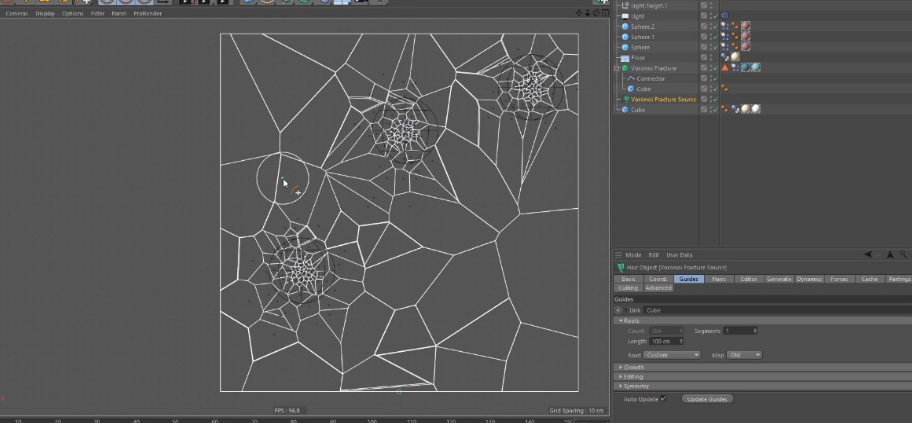The width and height of the screenshot is (912, 423).
Task: Click the Sphere.1 object icon
Action: pos(625,37)
